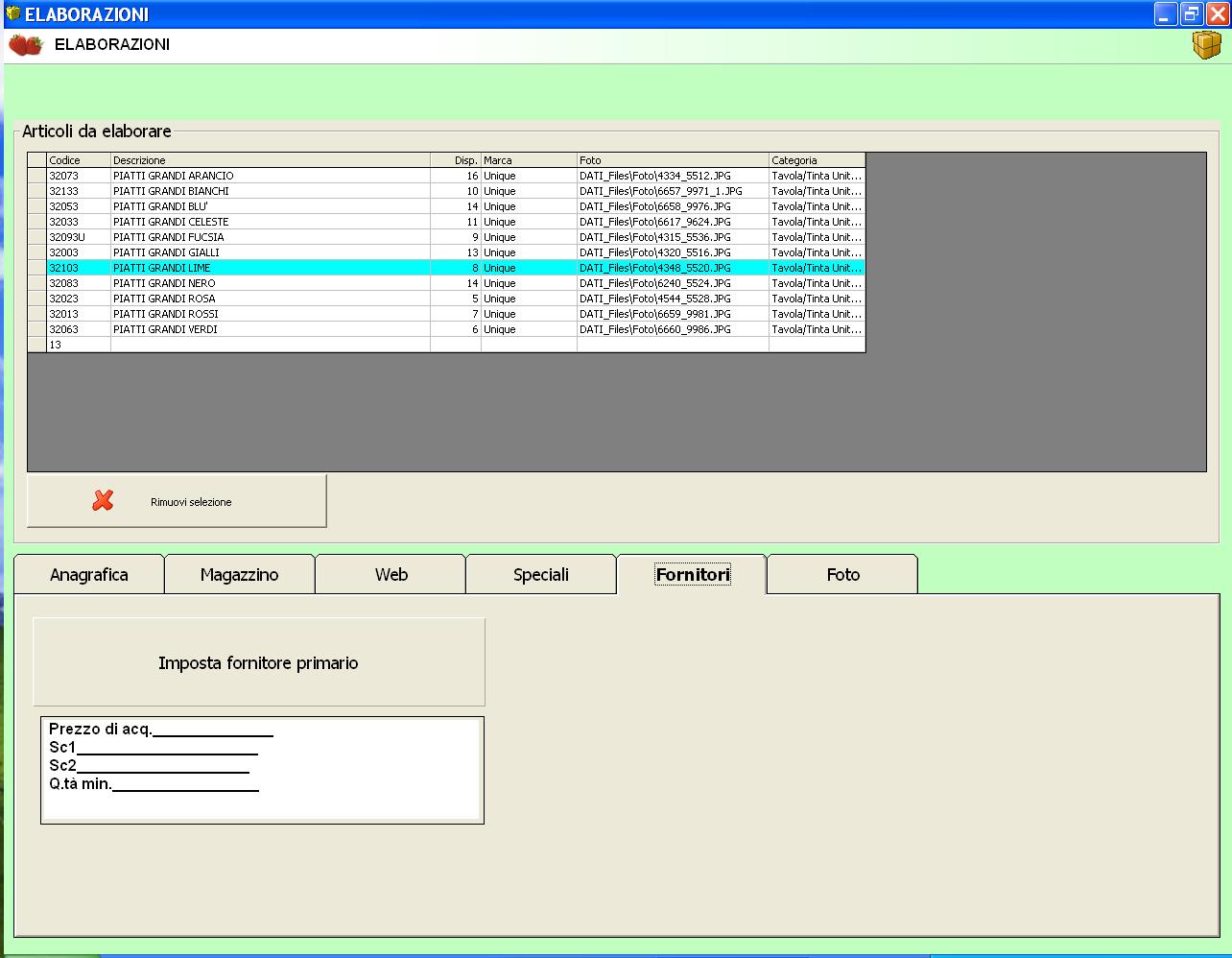
Task: Open the Anagrafica tab
Action: pyautogui.click(x=89, y=575)
